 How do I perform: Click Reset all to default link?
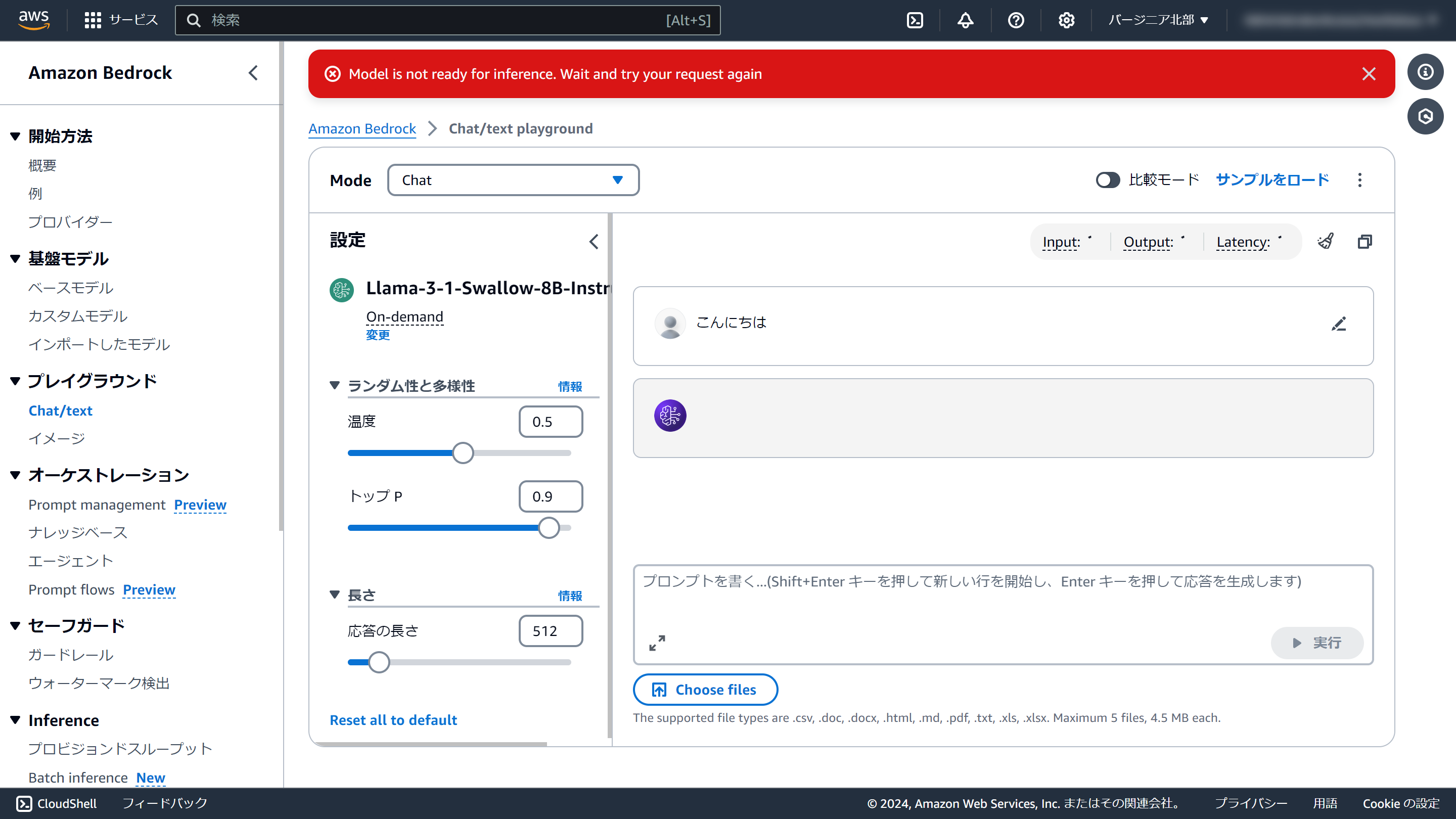393,720
